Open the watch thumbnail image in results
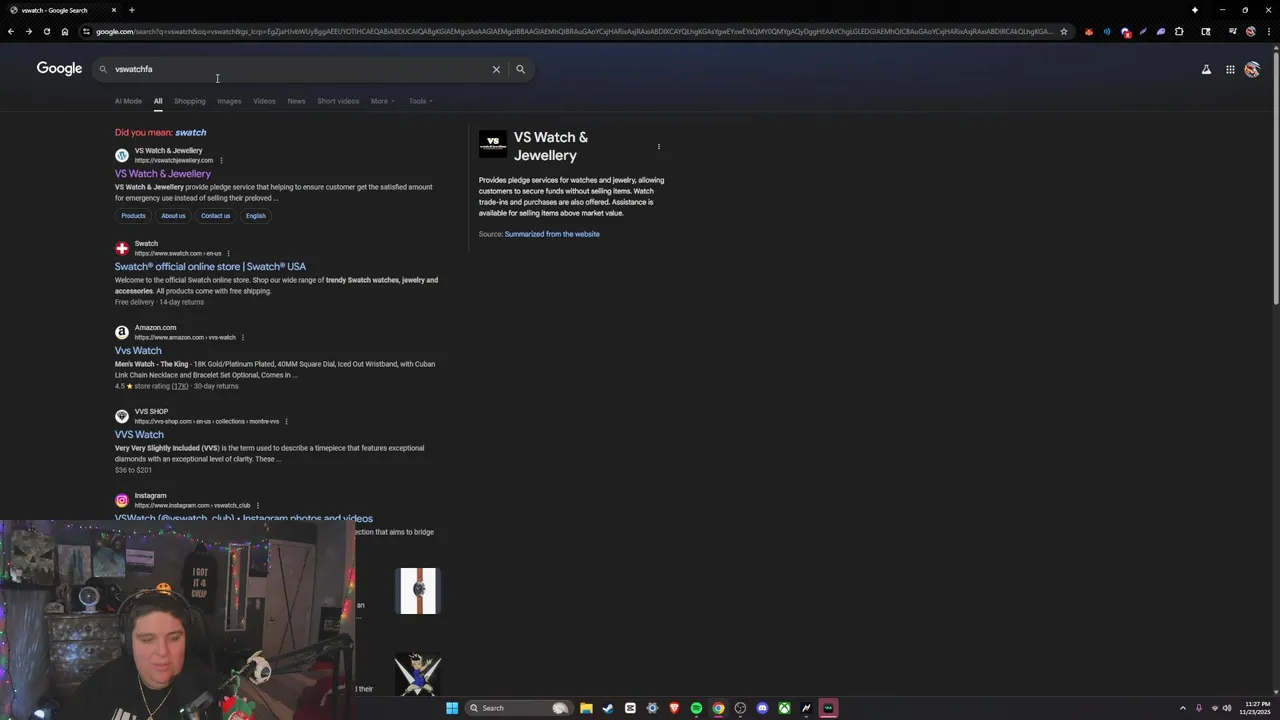This screenshot has height=720, width=1280. (418, 590)
